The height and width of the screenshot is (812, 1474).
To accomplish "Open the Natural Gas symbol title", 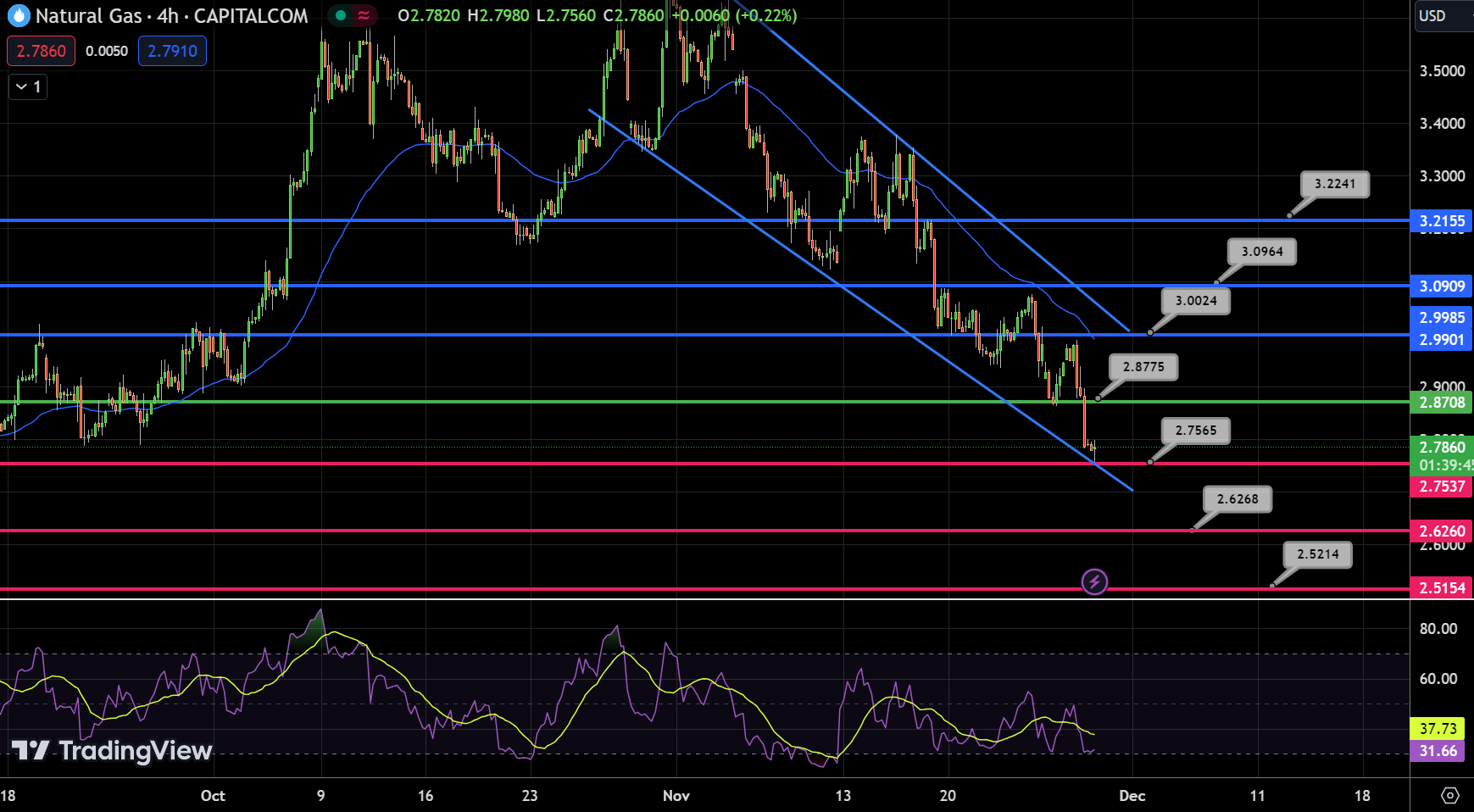I will 172,16.
